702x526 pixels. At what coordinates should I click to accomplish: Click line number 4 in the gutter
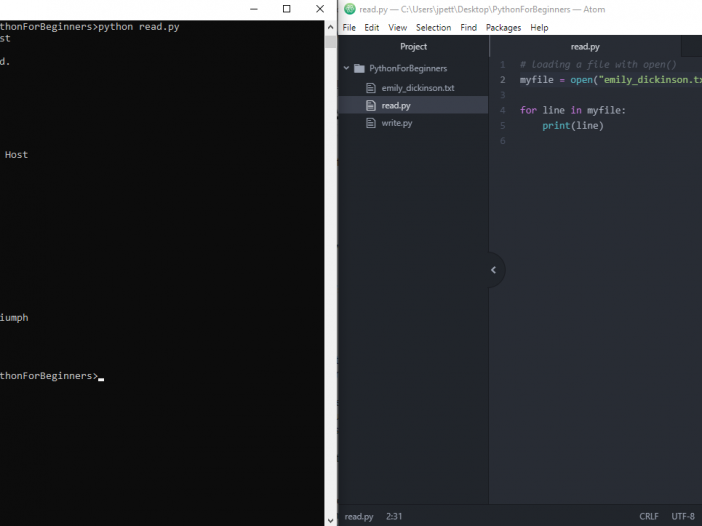click(502, 111)
